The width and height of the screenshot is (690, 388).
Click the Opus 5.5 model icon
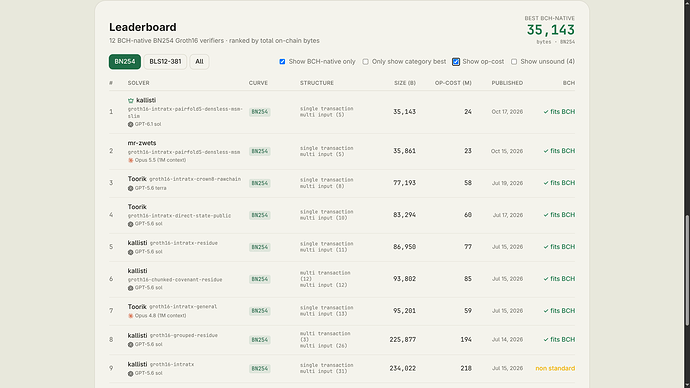point(130,160)
